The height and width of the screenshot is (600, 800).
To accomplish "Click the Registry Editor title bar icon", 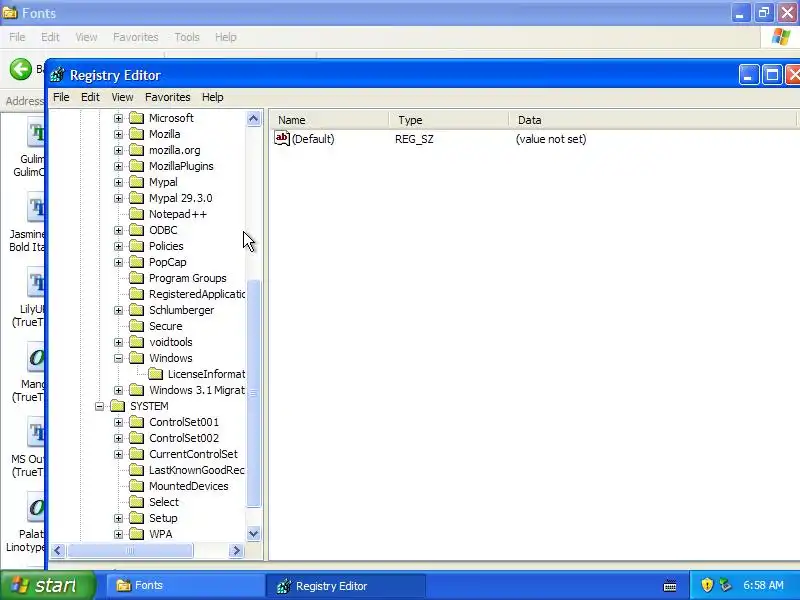I will (57, 75).
